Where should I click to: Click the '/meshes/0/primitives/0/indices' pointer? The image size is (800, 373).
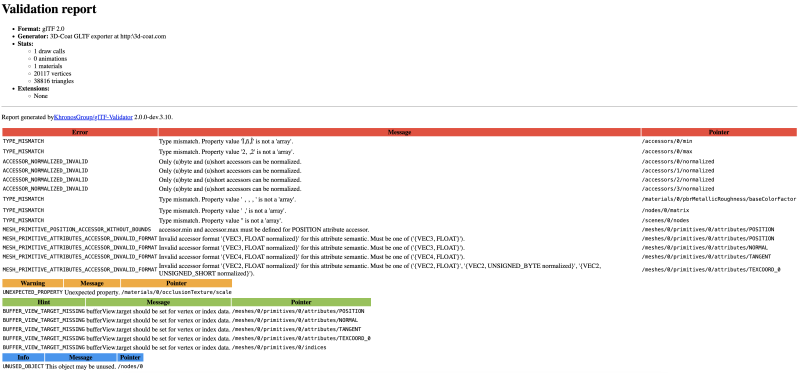(279, 347)
